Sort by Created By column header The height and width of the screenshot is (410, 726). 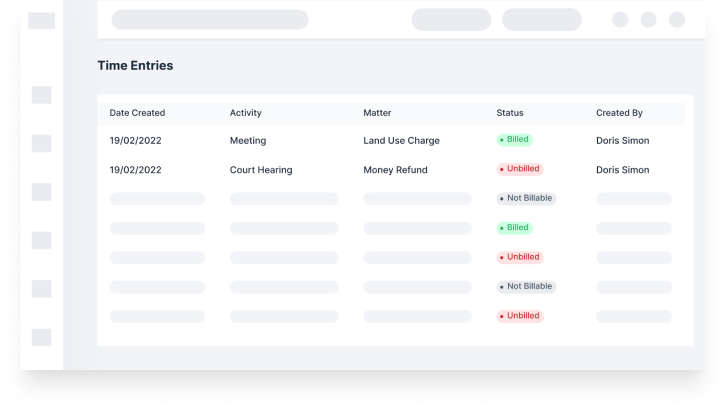coord(619,113)
